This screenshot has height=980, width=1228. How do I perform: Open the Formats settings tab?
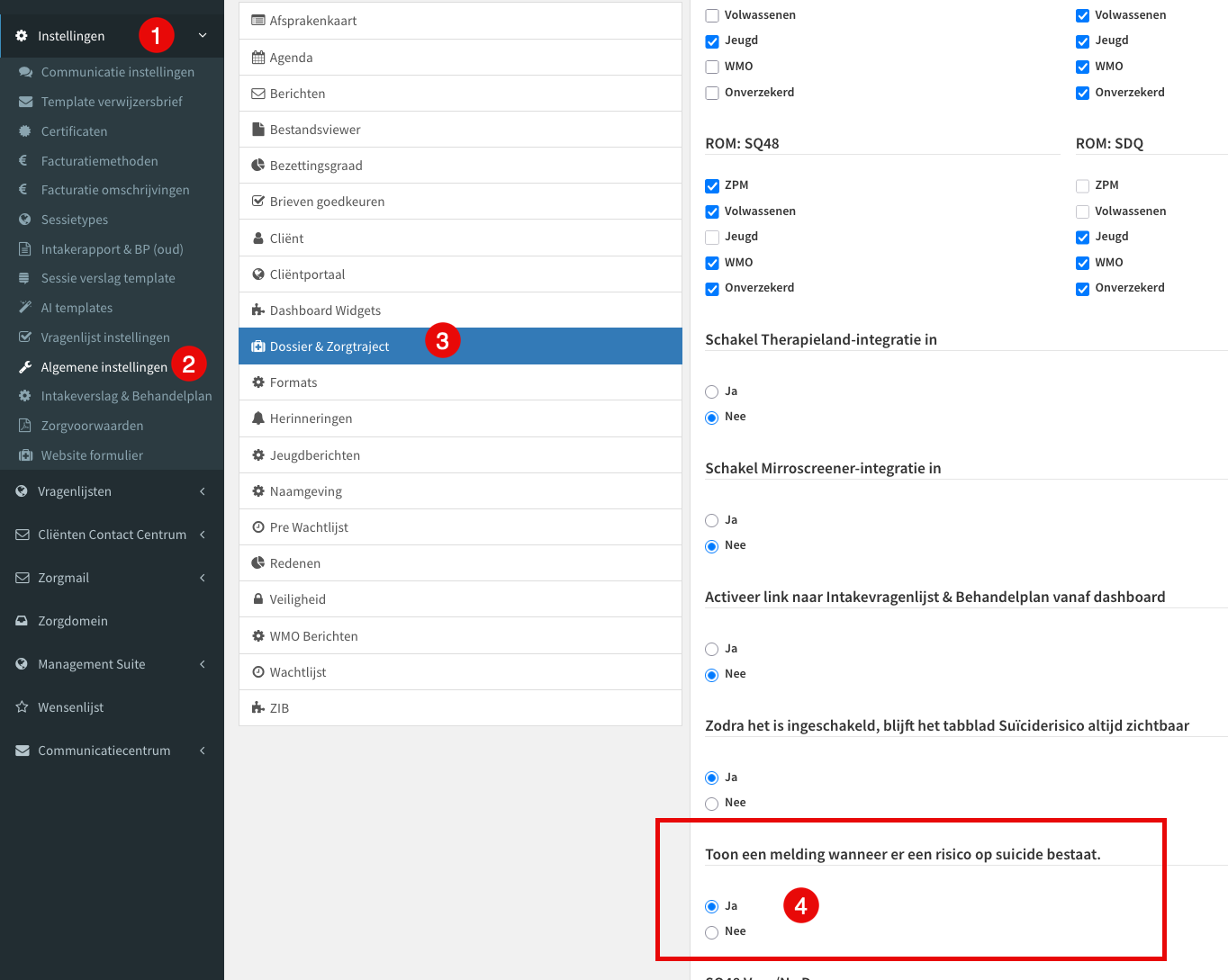(460, 382)
